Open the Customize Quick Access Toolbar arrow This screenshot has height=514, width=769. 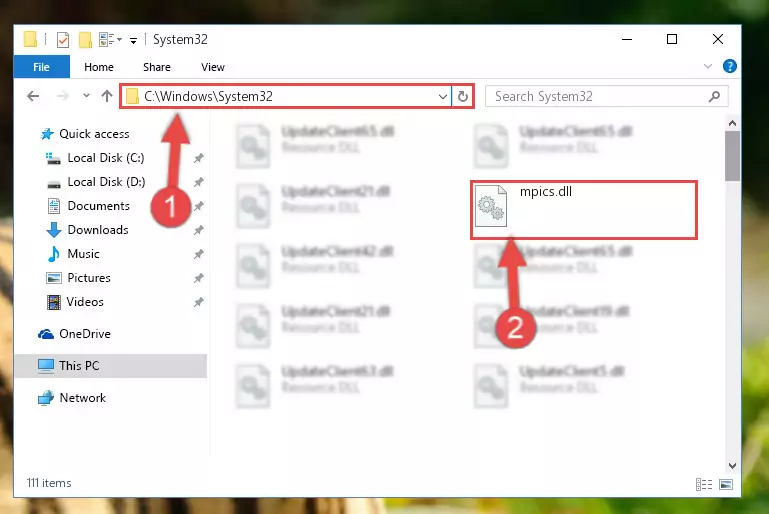point(133,40)
